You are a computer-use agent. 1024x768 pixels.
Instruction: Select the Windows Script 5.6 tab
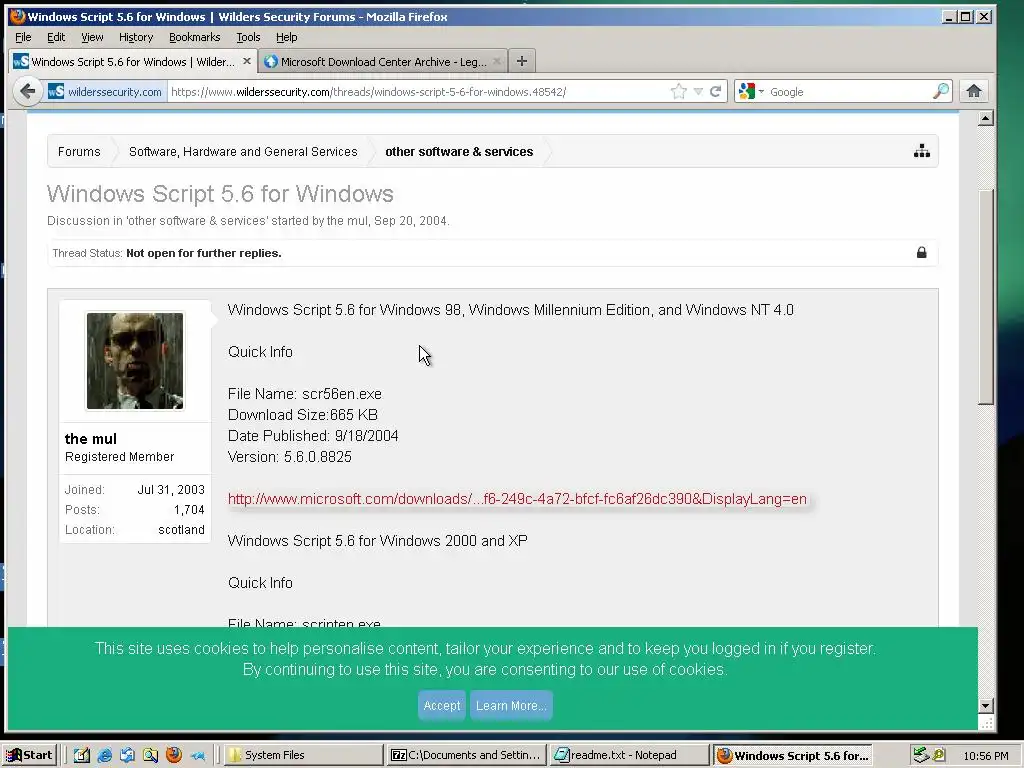coord(133,61)
